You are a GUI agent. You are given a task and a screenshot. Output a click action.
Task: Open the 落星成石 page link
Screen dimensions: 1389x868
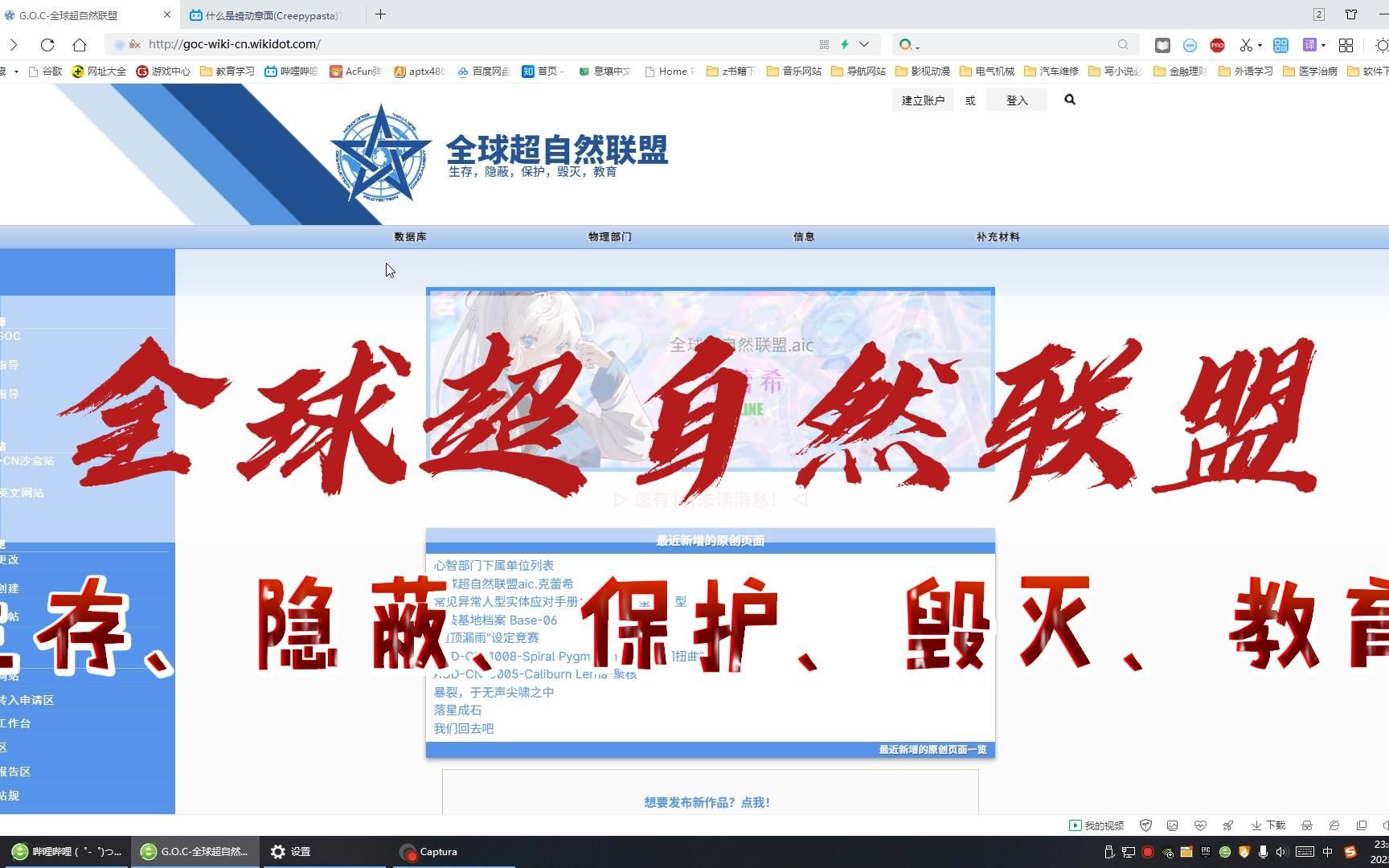coord(457,710)
